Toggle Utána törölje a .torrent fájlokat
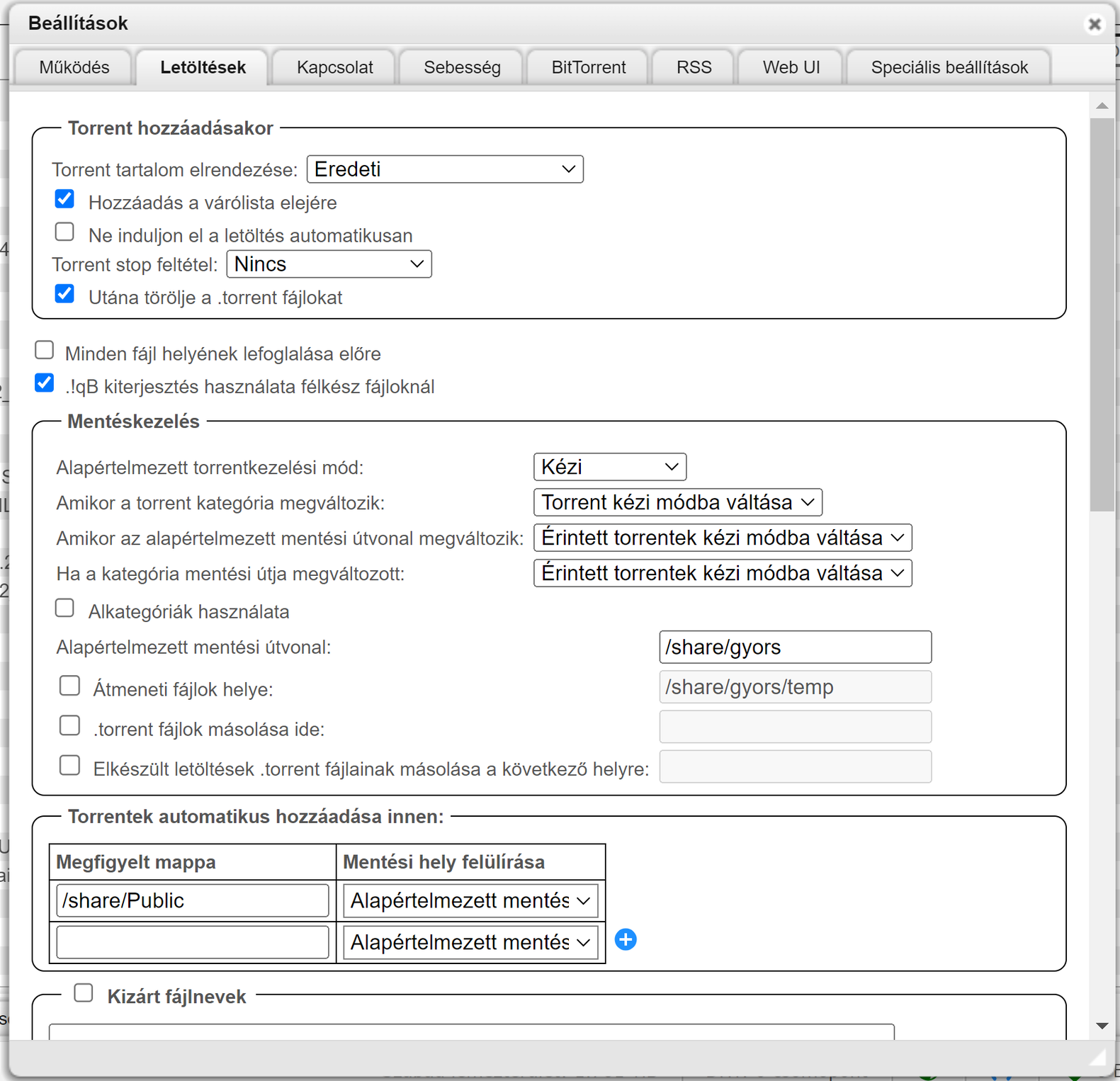 pyautogui.click(x=64, y=294)
